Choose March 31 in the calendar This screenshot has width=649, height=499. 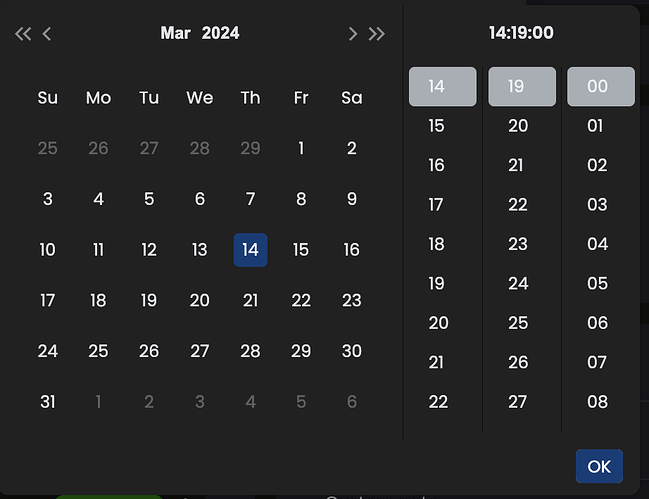[x=48, y=402]
